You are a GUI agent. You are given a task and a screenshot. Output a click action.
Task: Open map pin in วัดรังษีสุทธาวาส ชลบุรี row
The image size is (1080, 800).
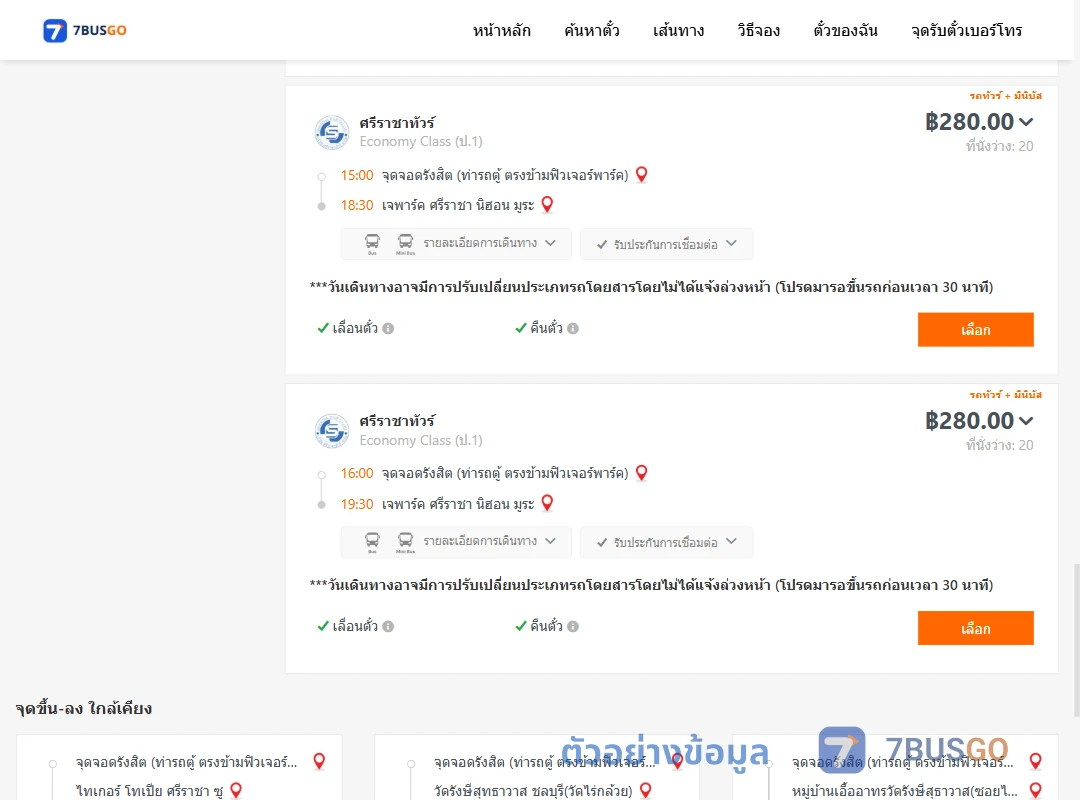click(646, 790)
